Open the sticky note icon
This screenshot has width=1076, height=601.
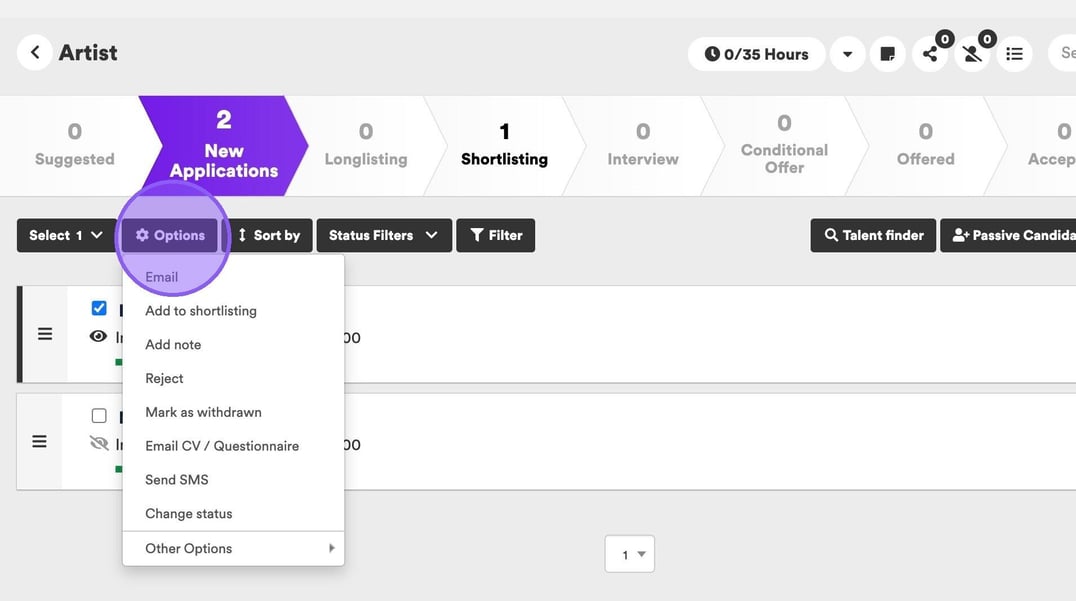point(887,54)
